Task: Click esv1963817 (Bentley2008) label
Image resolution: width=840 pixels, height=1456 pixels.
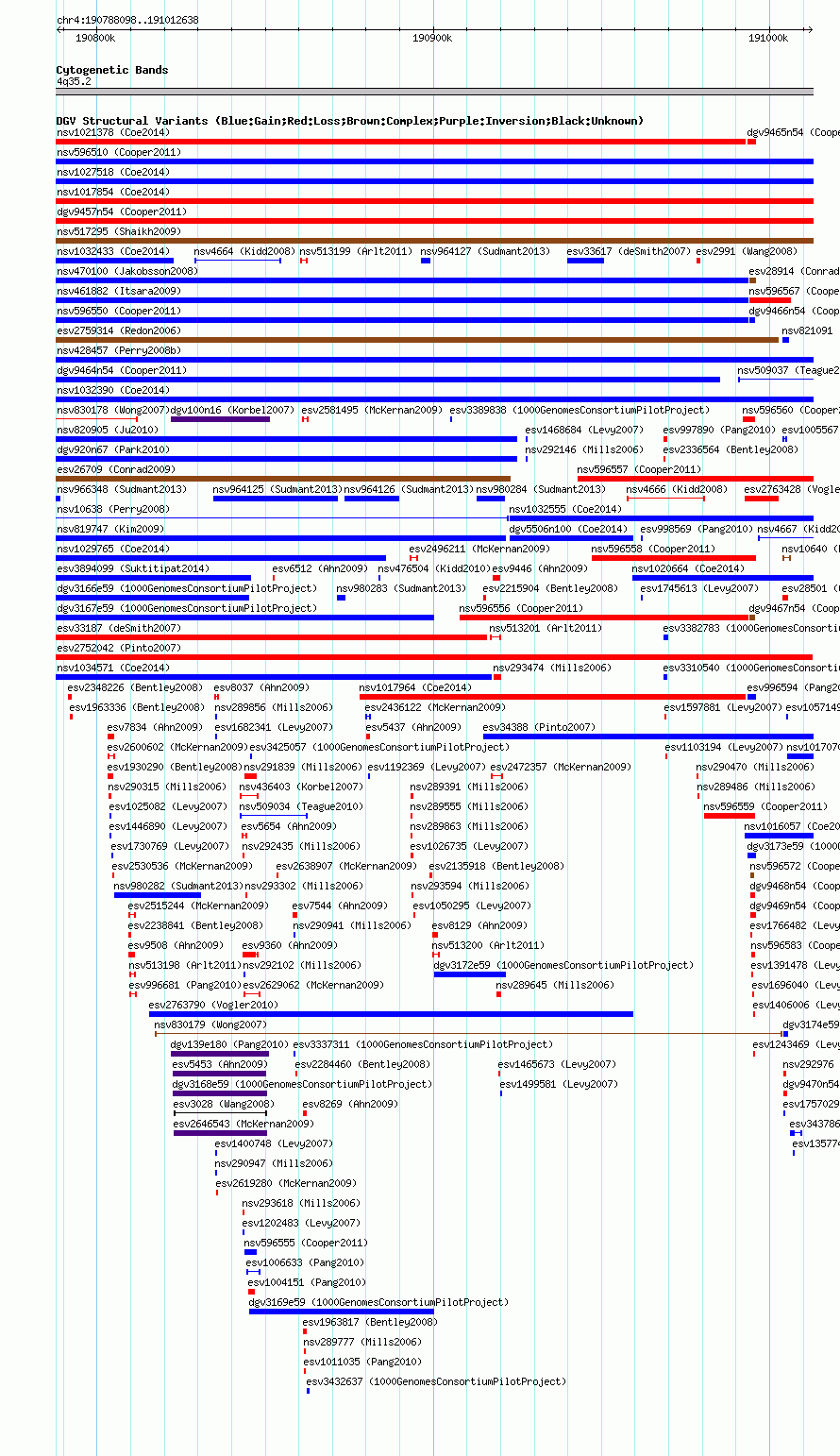Action: click(x=371, y=1322)
